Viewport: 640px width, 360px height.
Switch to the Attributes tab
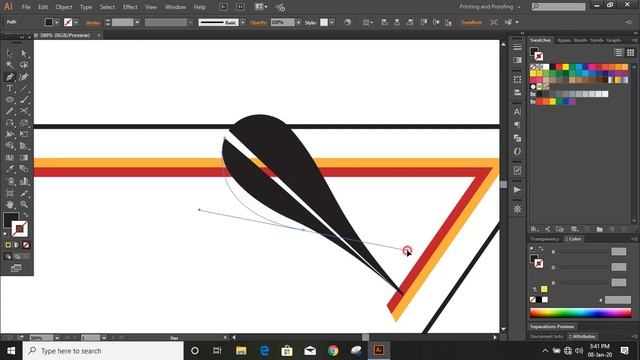582,337
